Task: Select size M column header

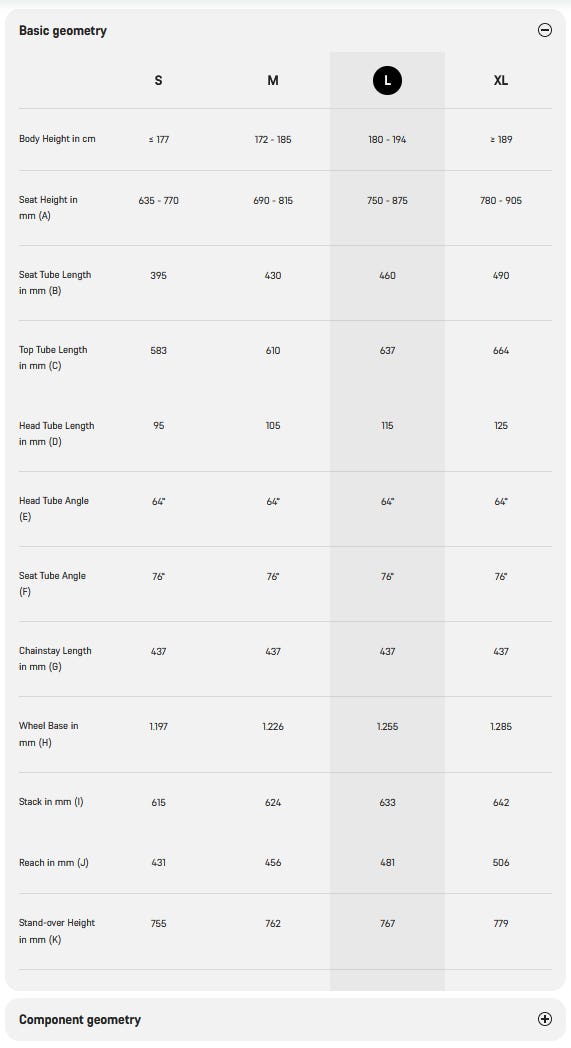Action: point(273,80)
